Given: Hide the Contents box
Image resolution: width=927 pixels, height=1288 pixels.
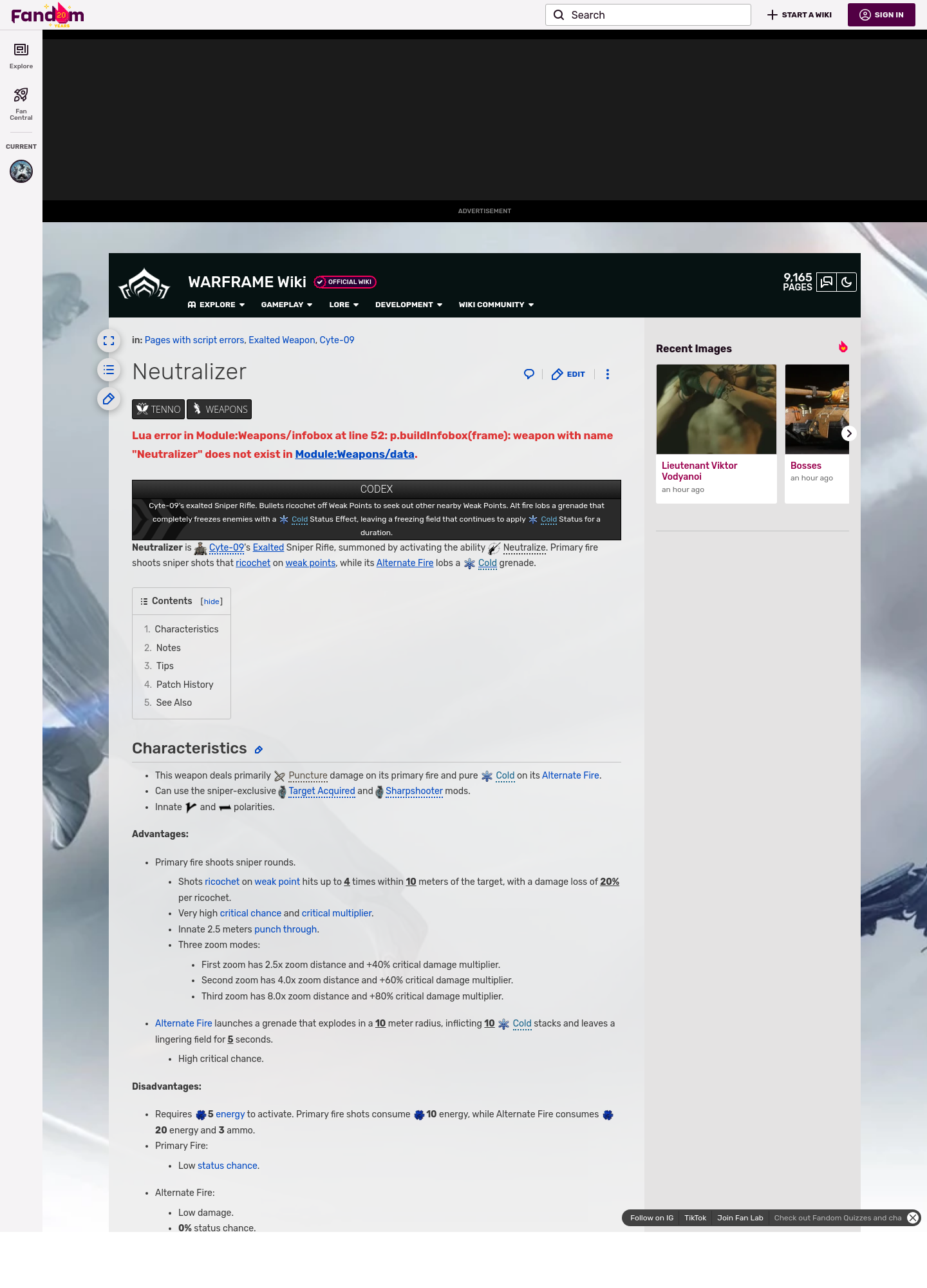Looking at the screenshot, I should tap(212, 601).
